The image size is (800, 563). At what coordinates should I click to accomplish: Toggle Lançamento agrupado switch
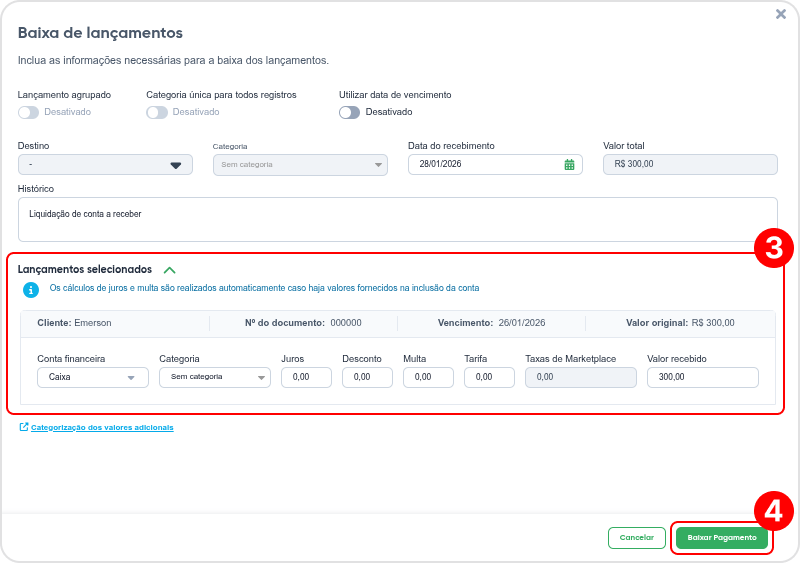[x=29, y=112]
